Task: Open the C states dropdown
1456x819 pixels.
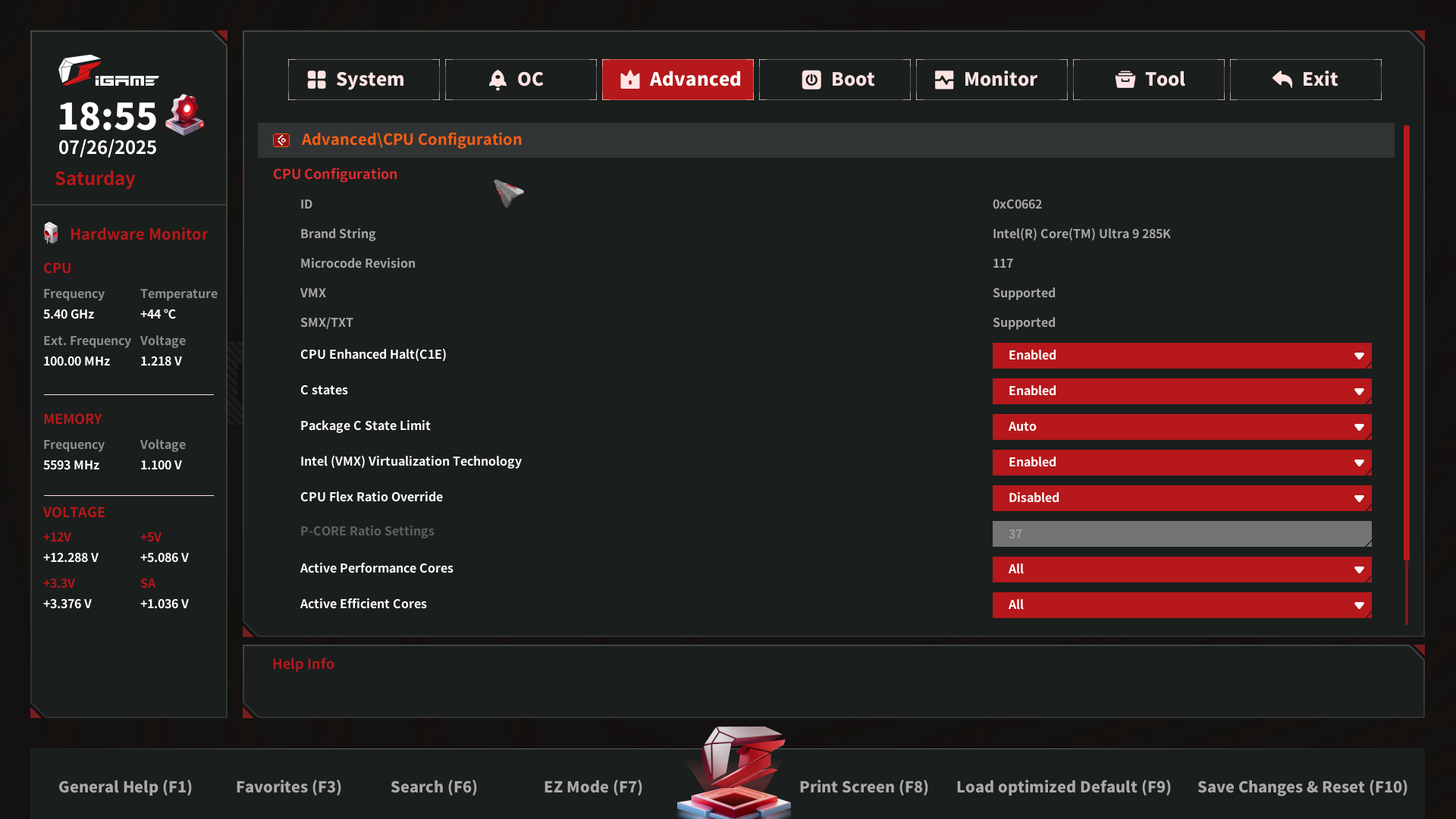Action: pyautogui.click(x=1181, y=391)
